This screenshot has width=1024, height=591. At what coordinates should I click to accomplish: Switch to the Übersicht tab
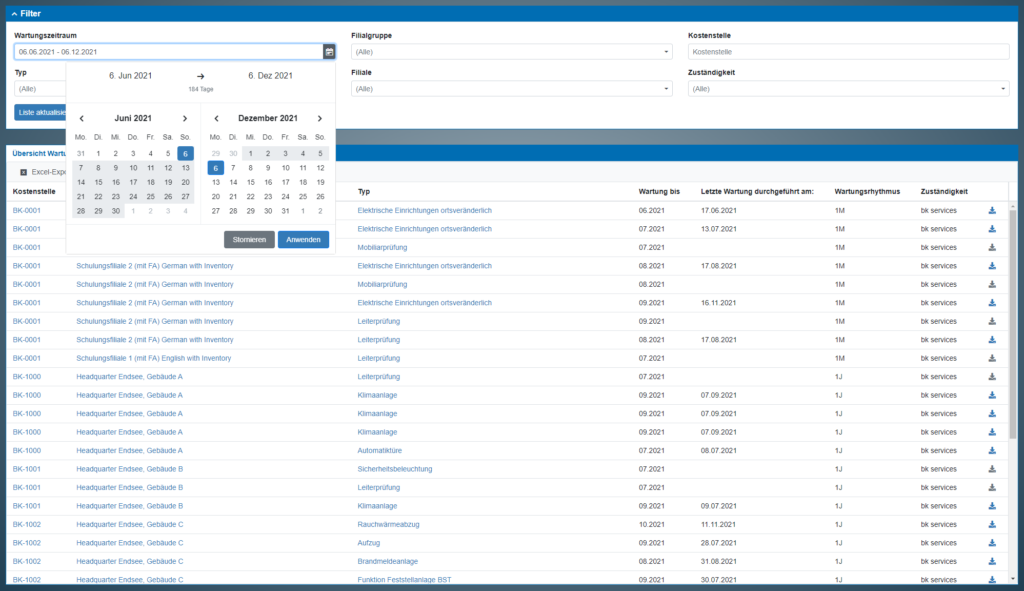pos(39,153)
